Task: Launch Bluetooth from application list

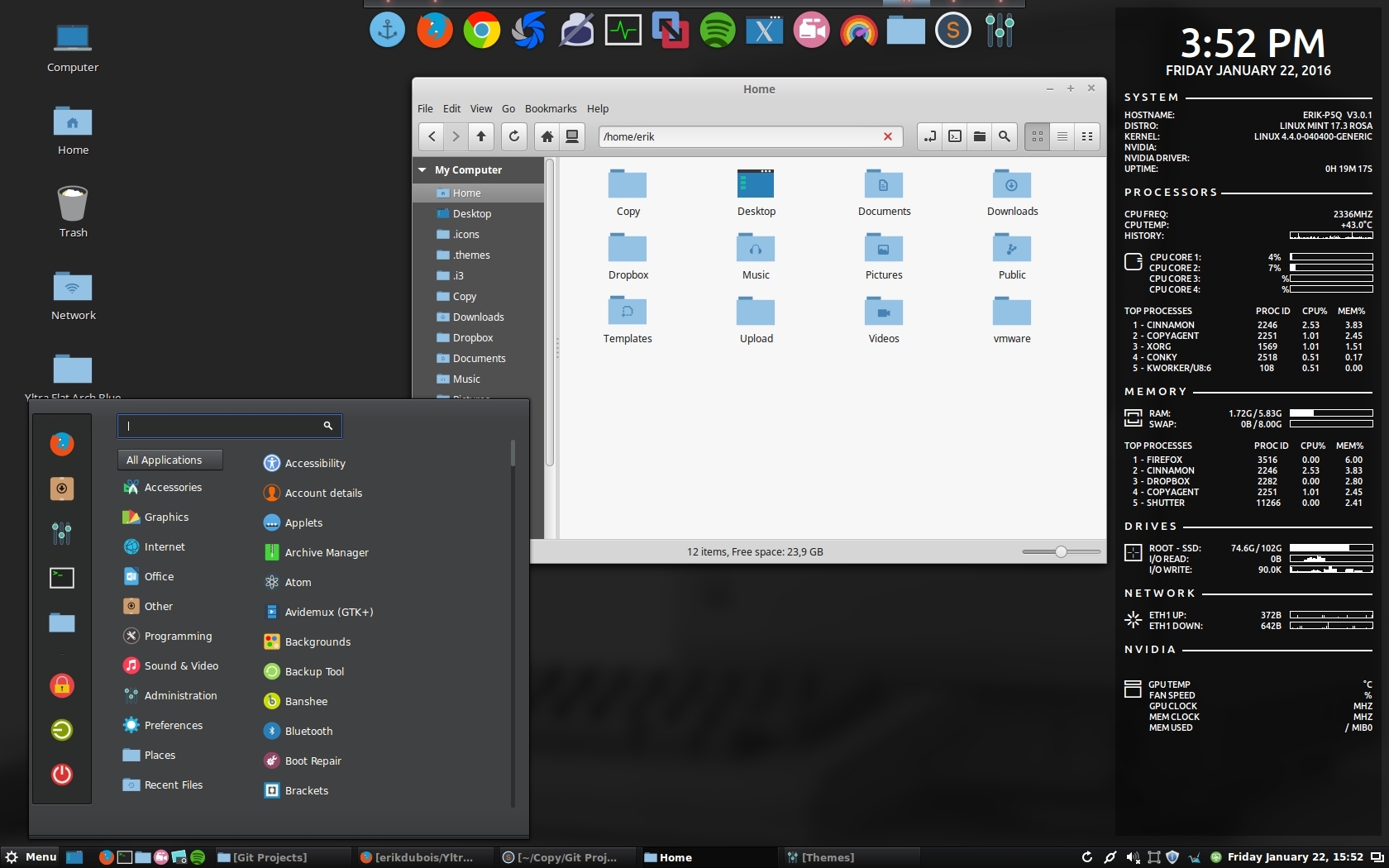Action: coord(298,731)
